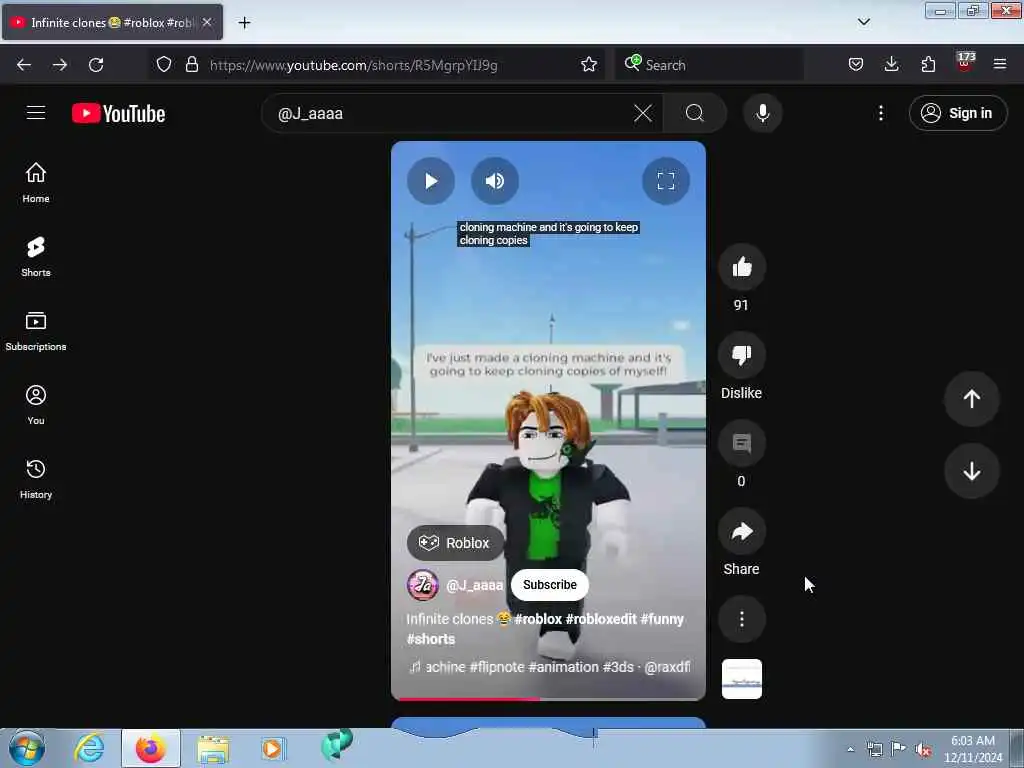Mute the Short's volume

coord(494,181)
